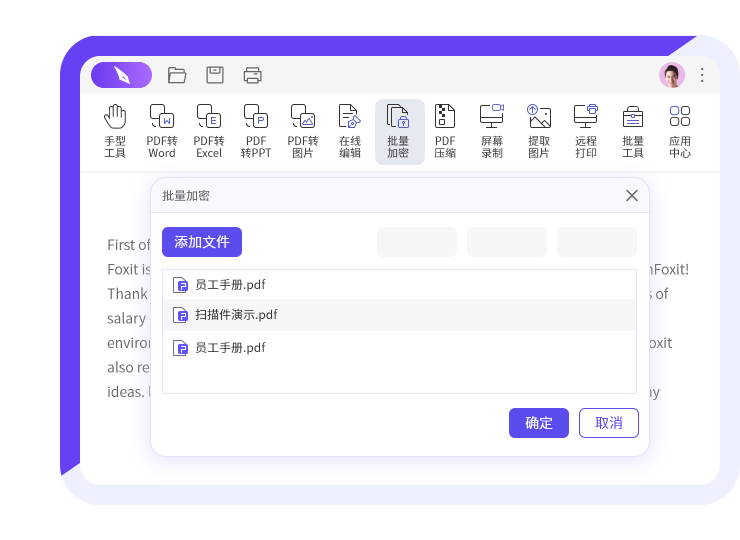
Task: Select 扫描件演示.pdf in the file list
Action: pos(236,315)
